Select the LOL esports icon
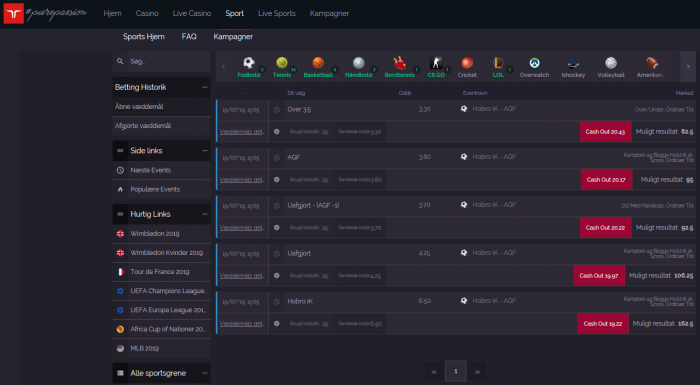 (x=498, y=63)
